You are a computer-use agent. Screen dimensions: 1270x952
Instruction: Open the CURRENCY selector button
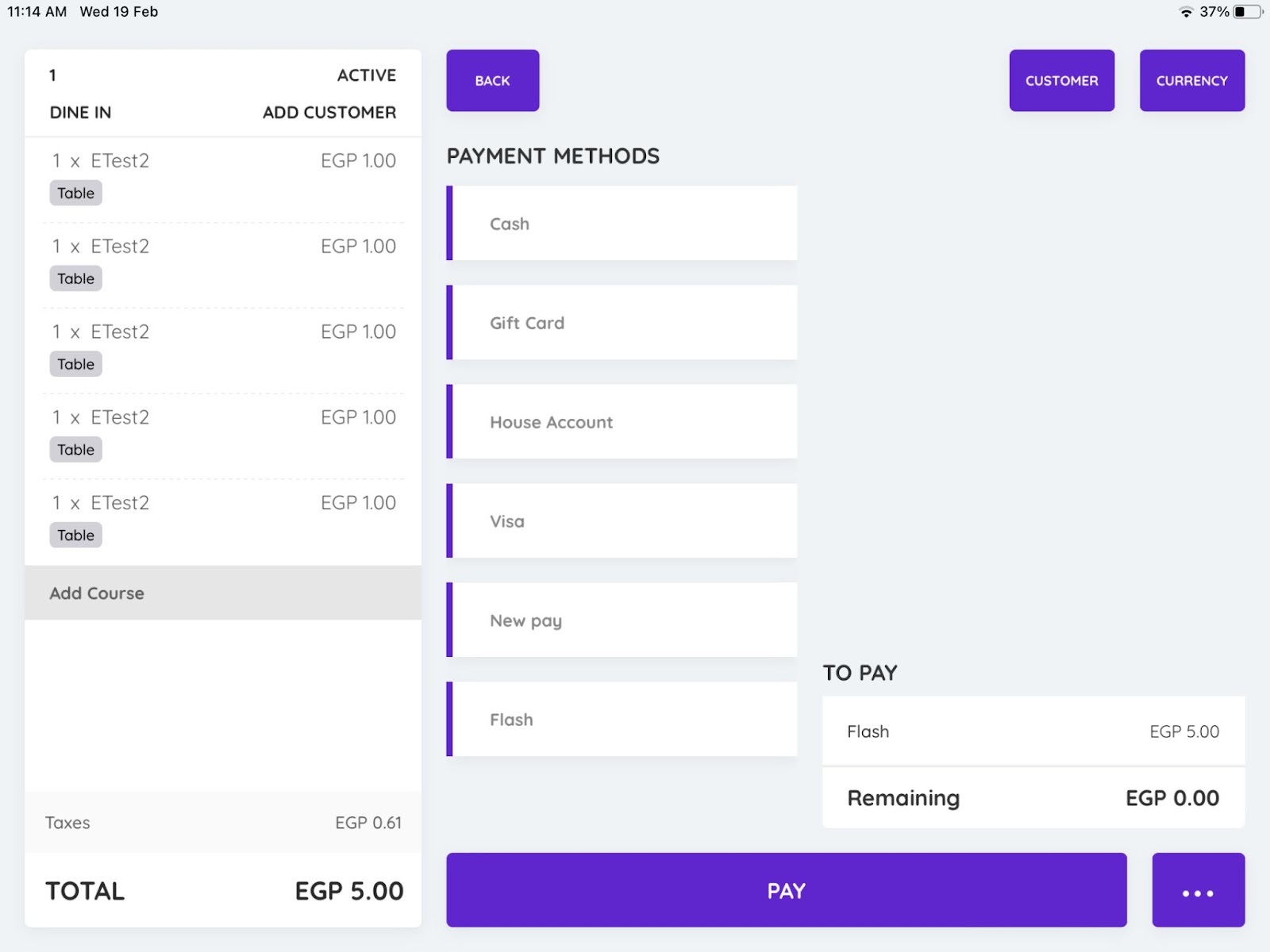tap(1192, 80)
